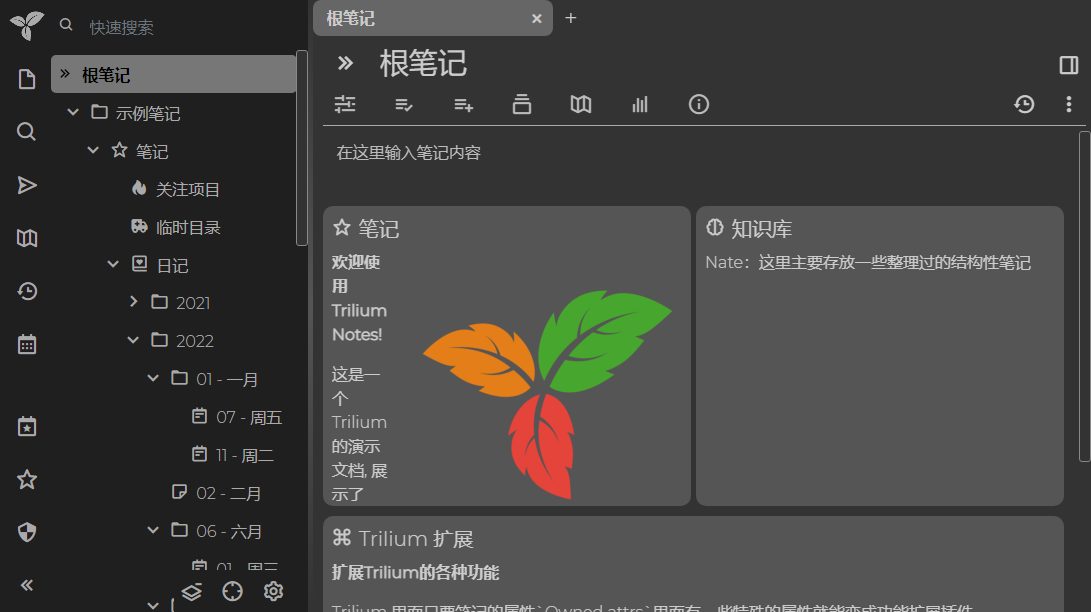1091x612 pixels.
Task: Select the 2021 folder label in the tree
Action: [x=193, y=303]
